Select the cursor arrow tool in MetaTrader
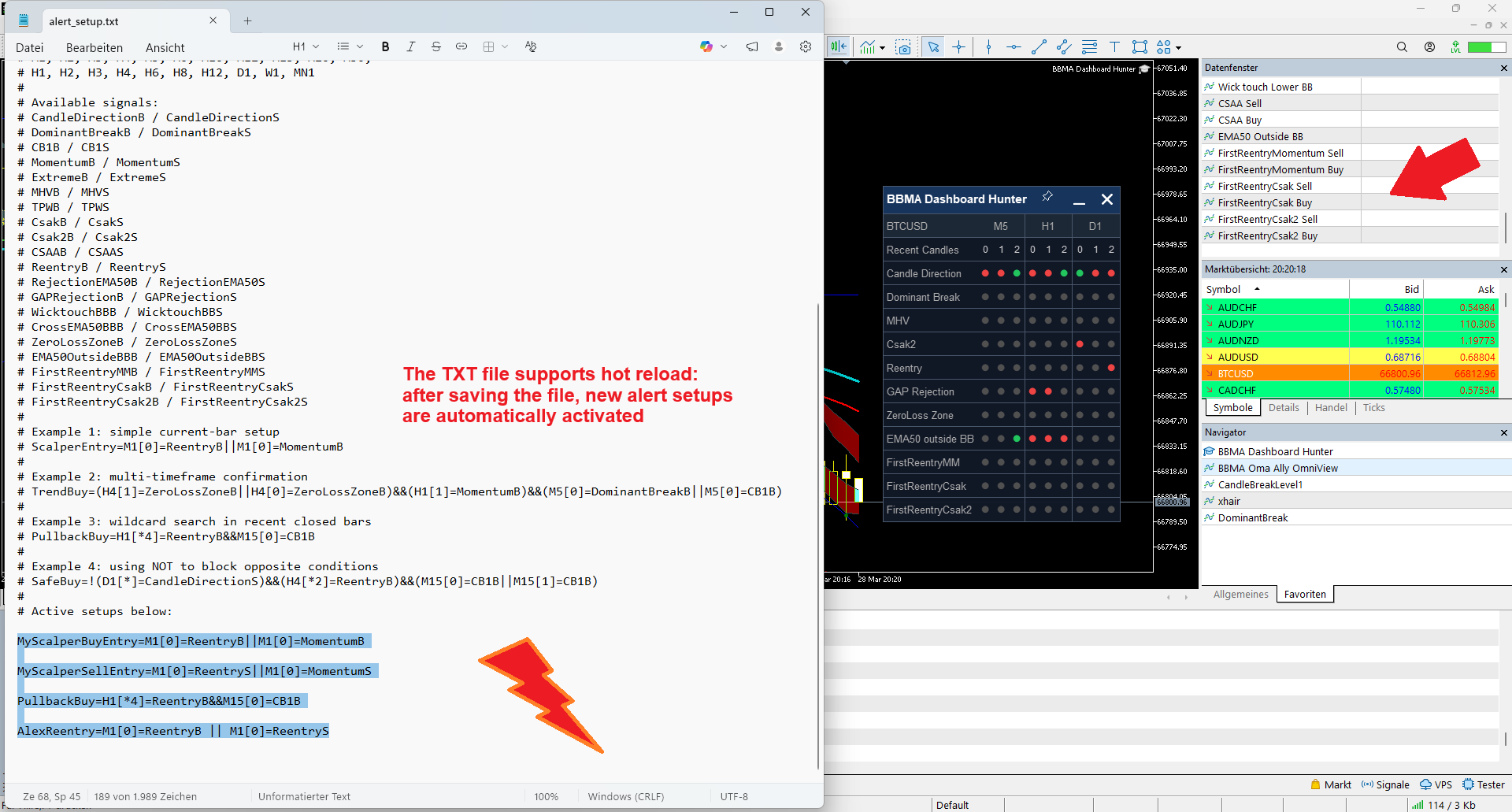1512x812 pixels. [x=933, y=47]
